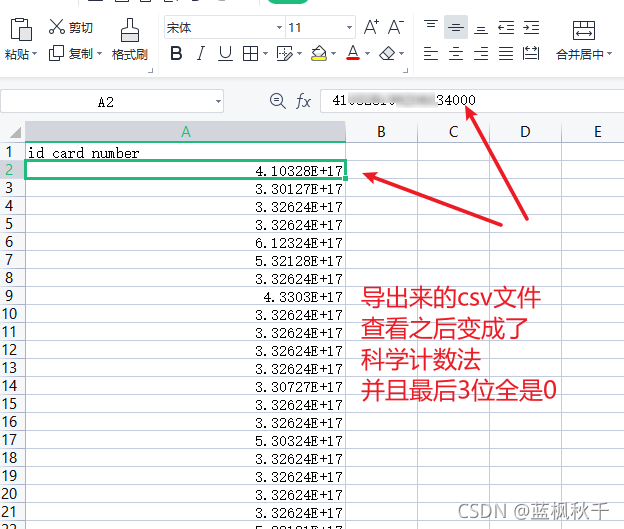Click the distributed alignment icon
The height and width of the screenshot is (529, 624).
tap(531, 53)
